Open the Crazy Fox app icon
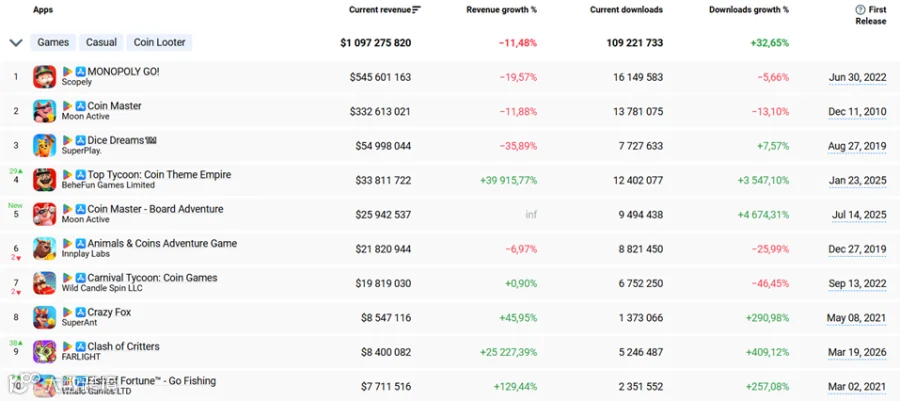The image size is (900, 401). [x=45, y=317]
